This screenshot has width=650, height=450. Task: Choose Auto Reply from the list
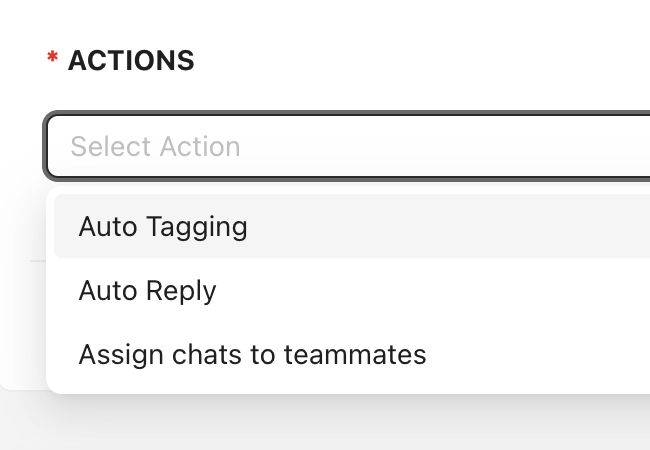(352, 290)
